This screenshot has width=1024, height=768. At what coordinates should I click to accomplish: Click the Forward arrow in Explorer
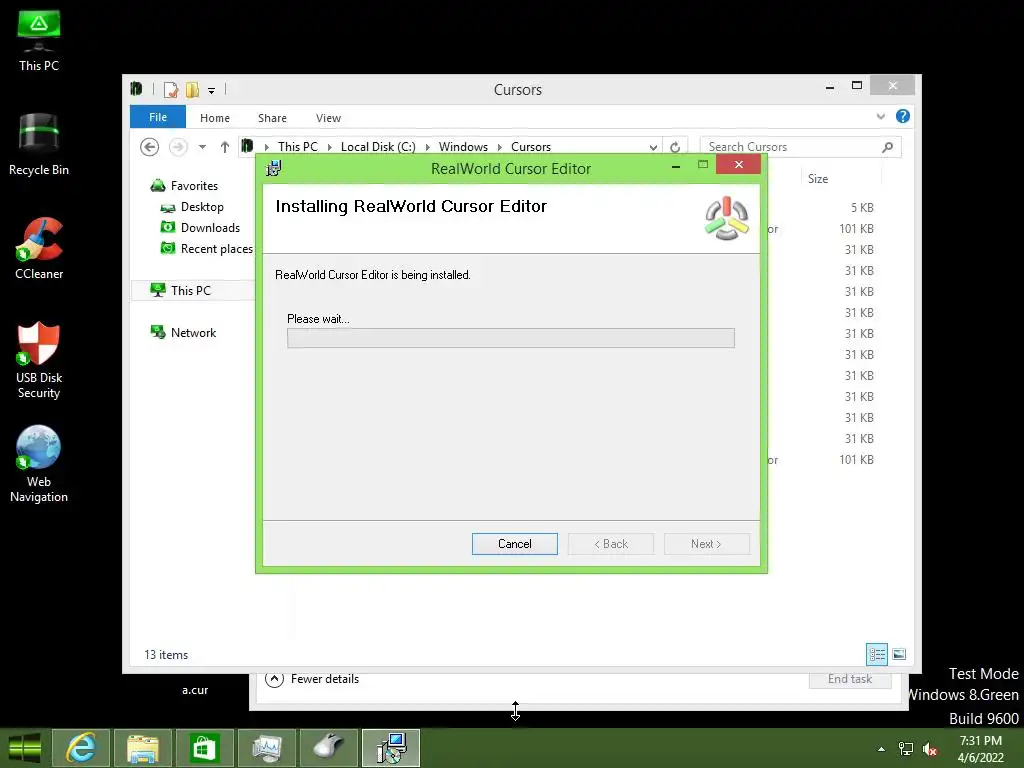pyautogui.click(x=178, y=147)
